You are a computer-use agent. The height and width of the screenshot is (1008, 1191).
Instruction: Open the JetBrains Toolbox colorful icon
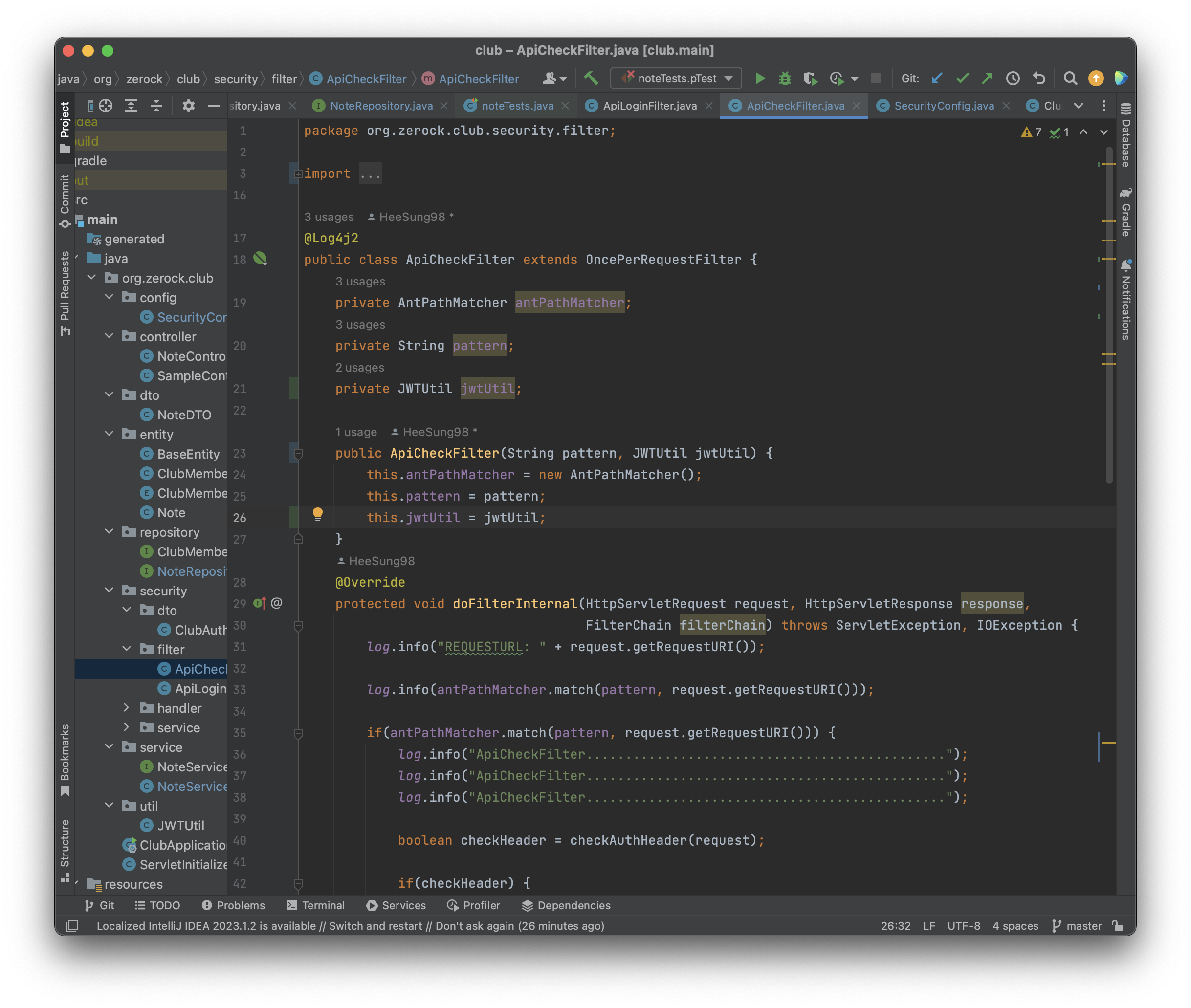(x=1121, y=78)
